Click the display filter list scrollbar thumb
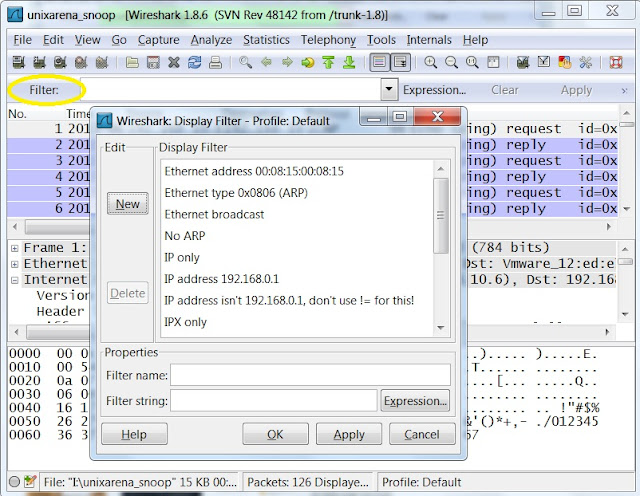 tap(440, 216)
